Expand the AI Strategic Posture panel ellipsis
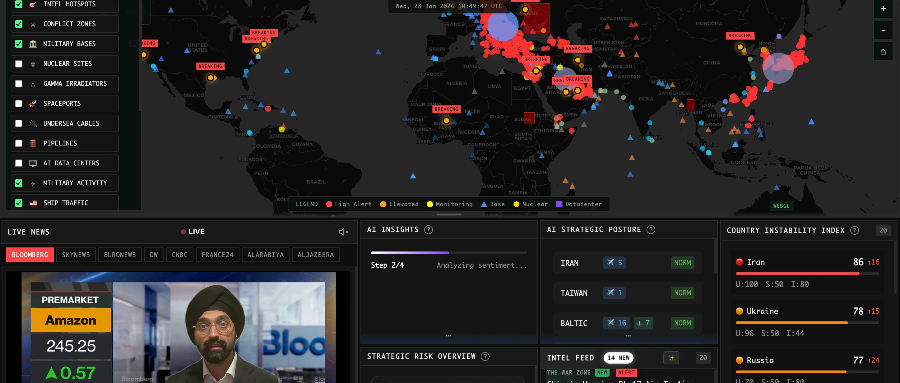 pyautogui.click(x=628, y=336)
